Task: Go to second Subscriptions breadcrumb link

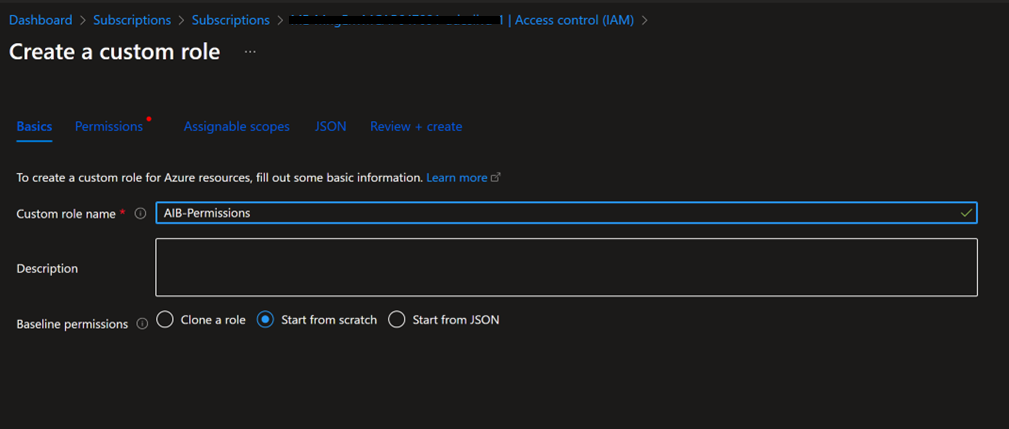Action: 230,20
